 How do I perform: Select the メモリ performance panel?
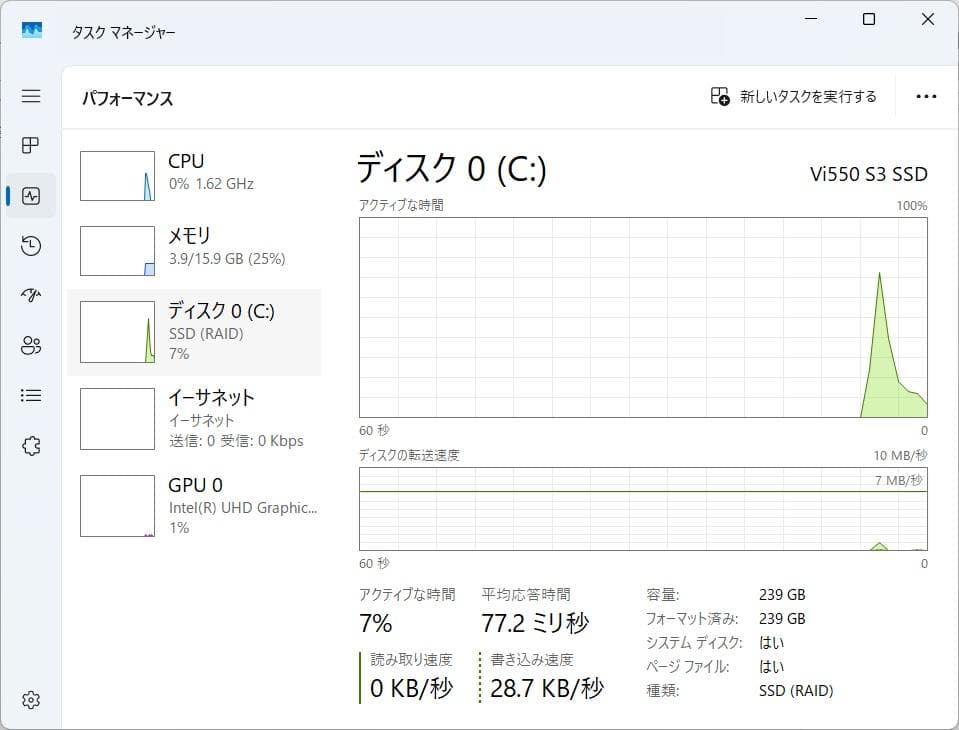click(x=195, y=248)
